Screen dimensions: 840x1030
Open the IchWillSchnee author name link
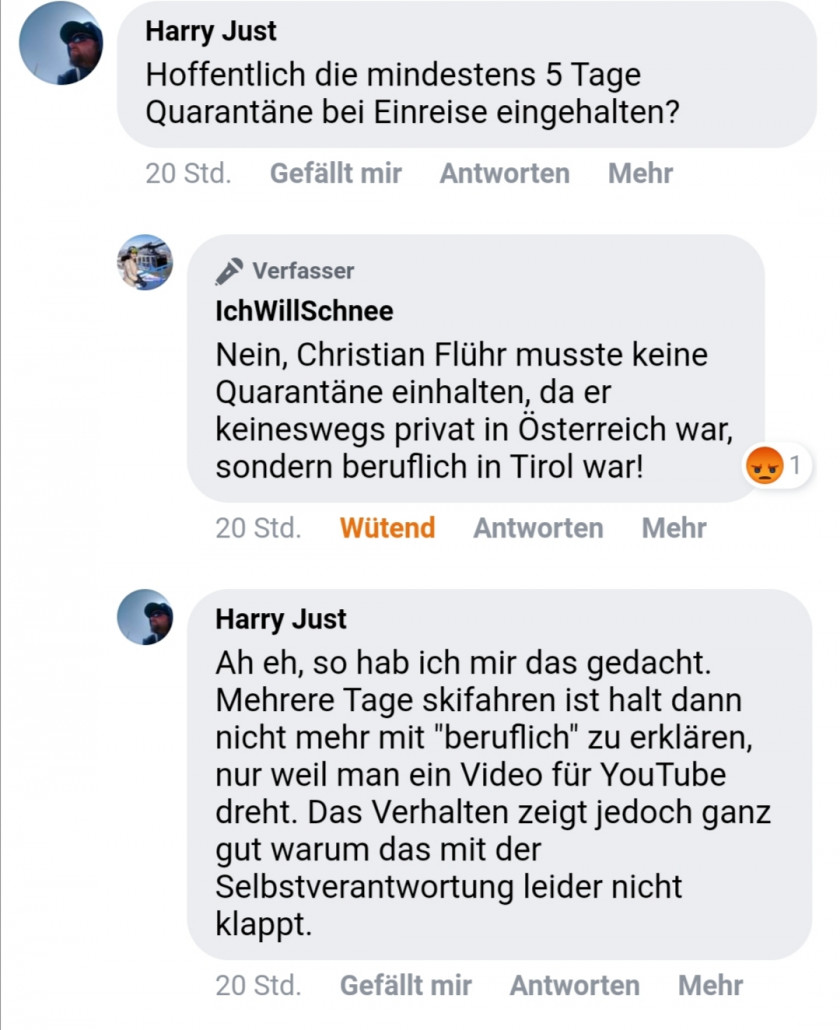[x=304, y=311]
